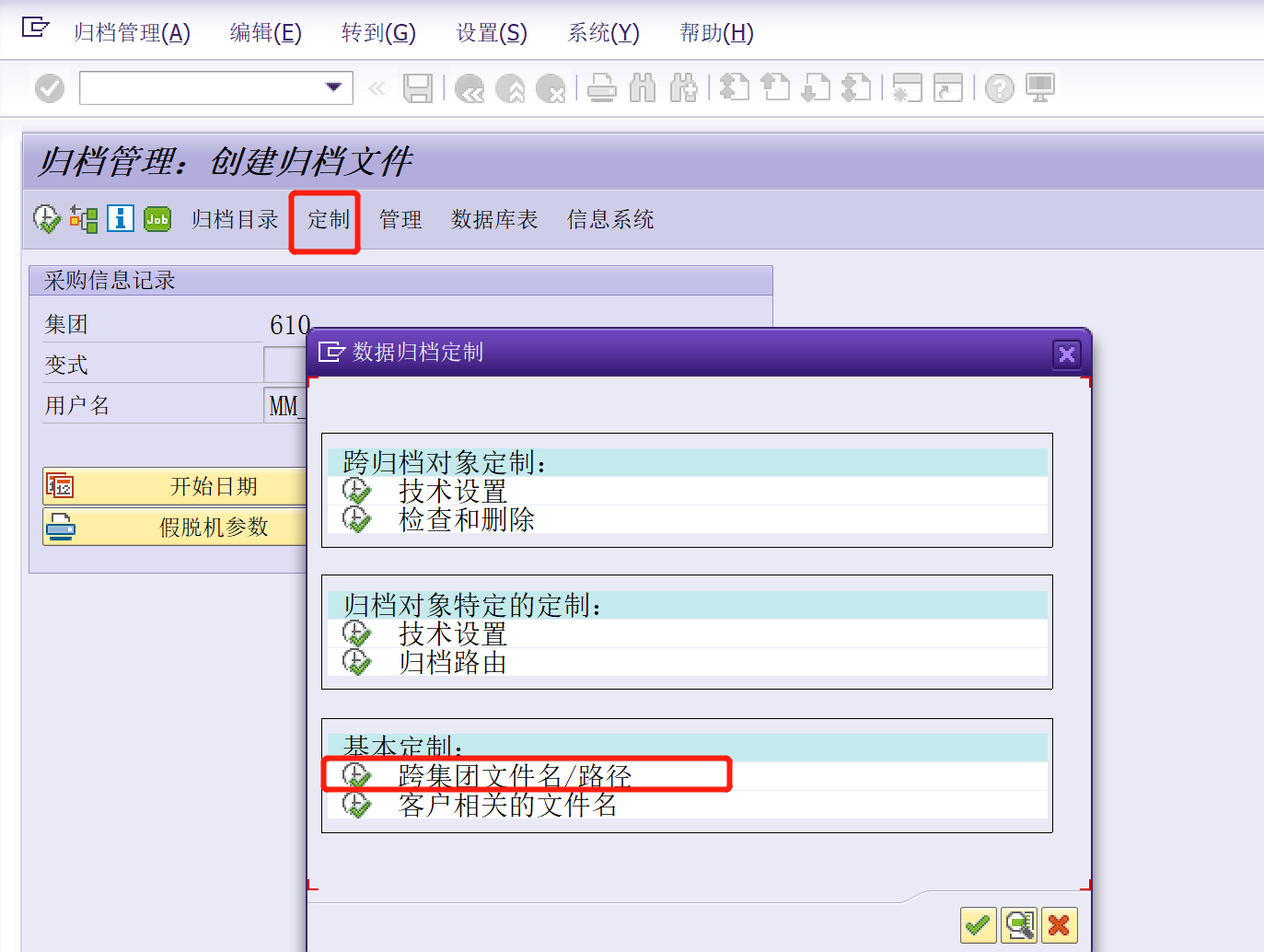Click the green Job overview icon
Image resolution: width=1264 pixels, height=952 pixels.
pyautogui.click(x=157, y=218)
